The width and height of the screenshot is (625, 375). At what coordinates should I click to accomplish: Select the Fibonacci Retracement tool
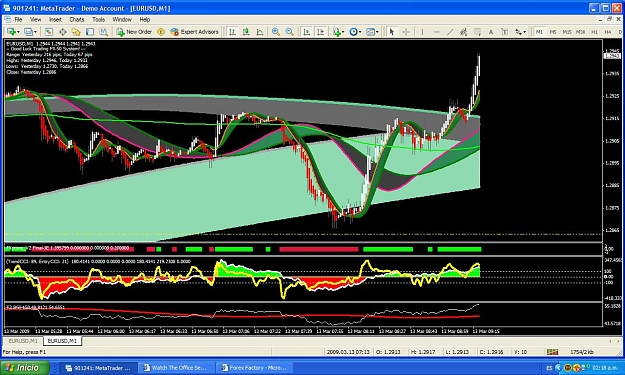click(477, 32)
